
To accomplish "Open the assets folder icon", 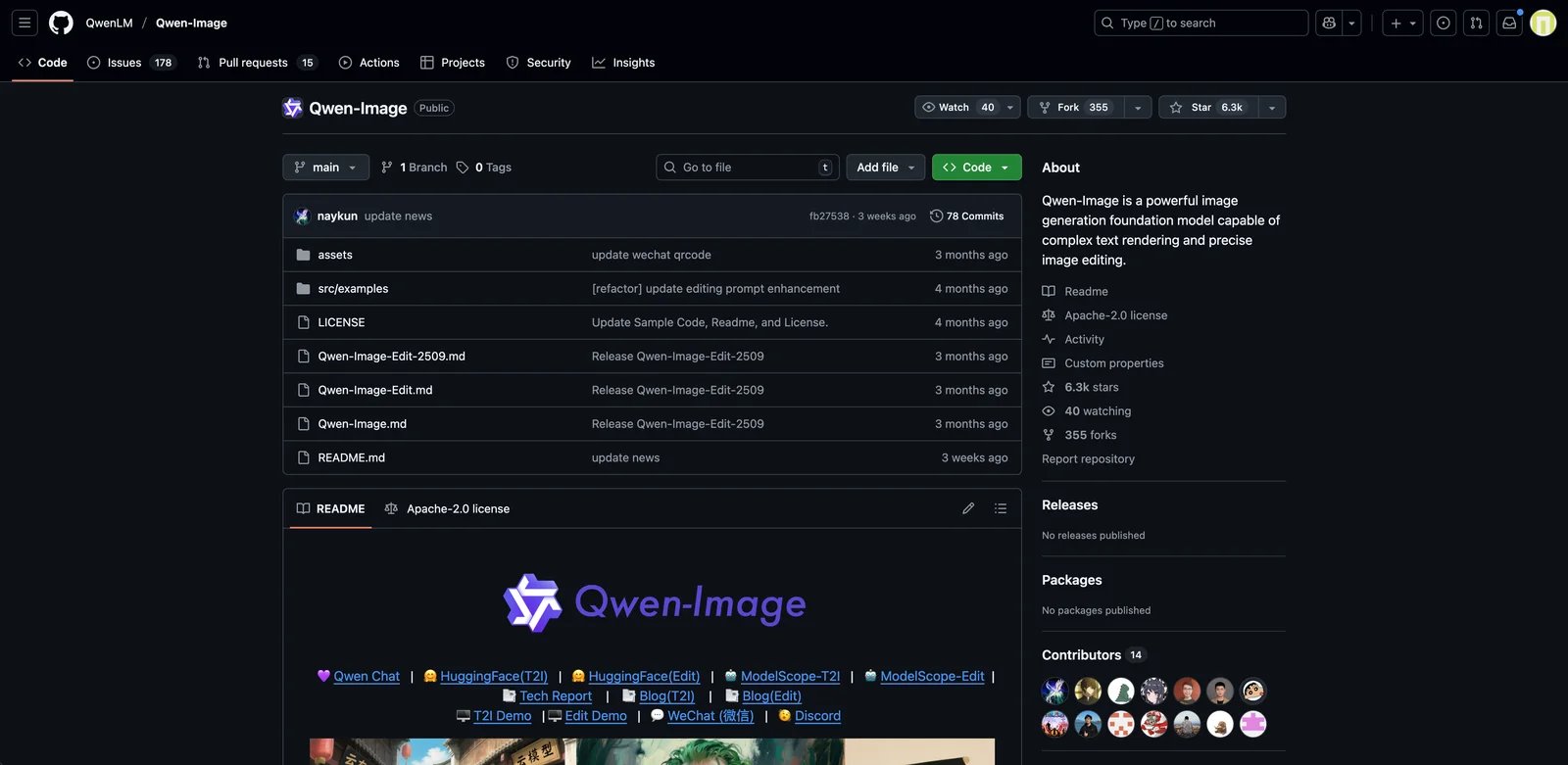I will click(303, 255).
